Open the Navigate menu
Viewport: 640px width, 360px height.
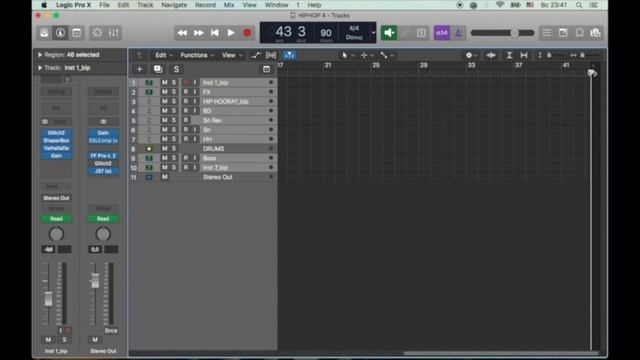[x=174, y=5]
